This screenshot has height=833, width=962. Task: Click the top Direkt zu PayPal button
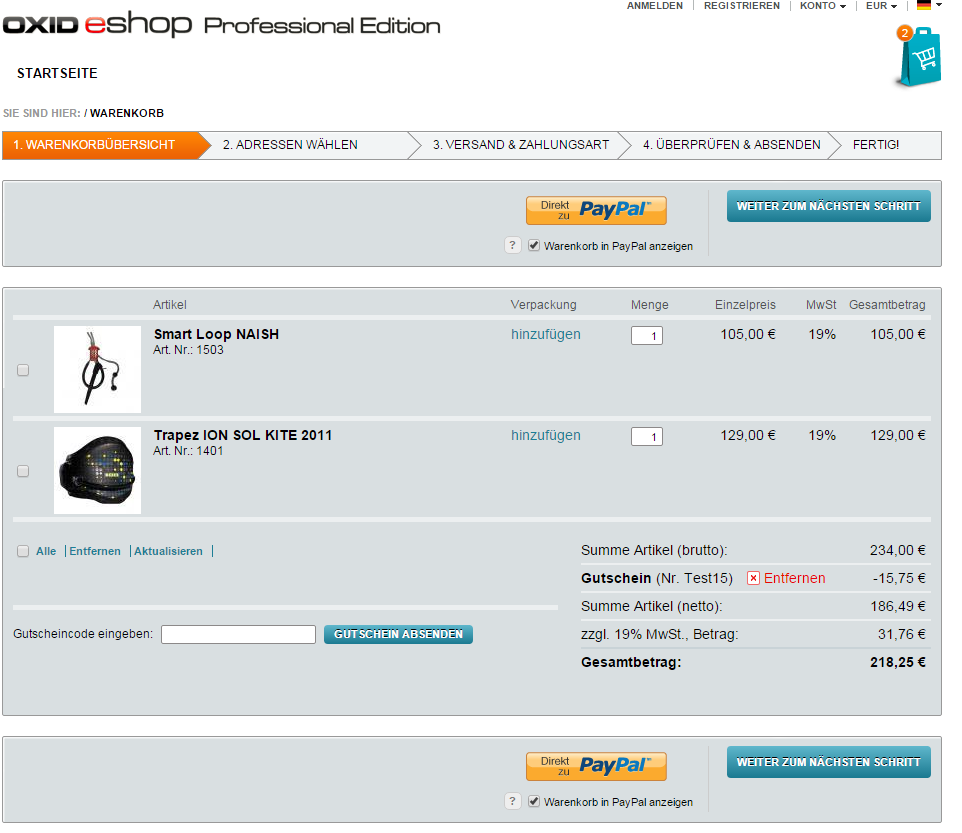[x=596, y=210]
